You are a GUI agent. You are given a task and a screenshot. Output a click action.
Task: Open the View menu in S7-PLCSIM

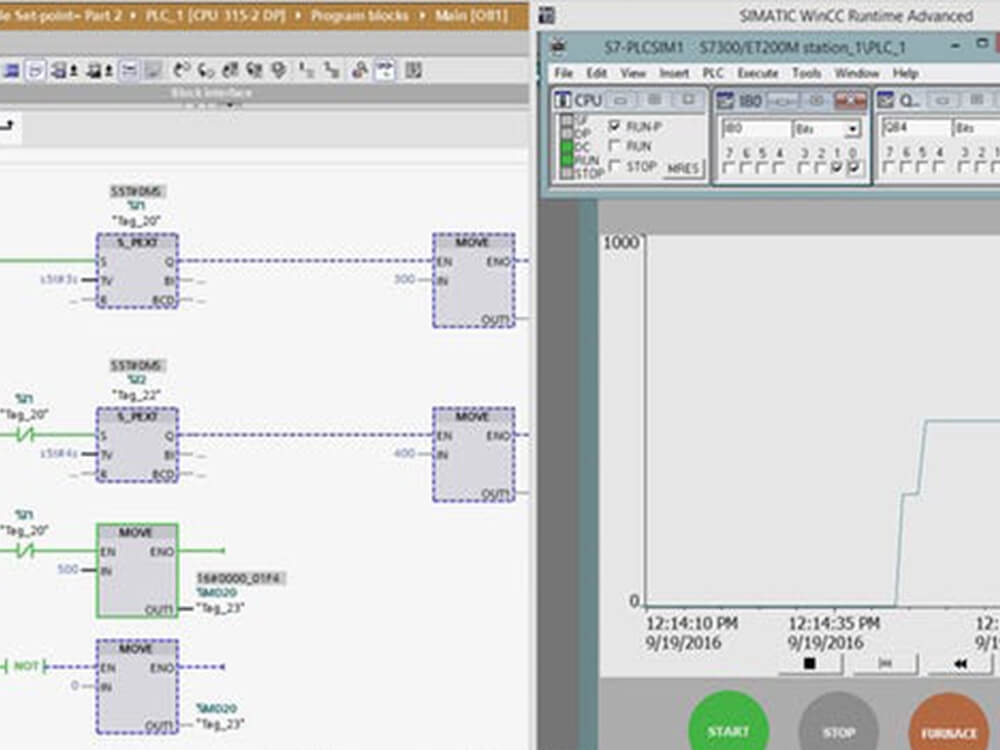tap(633, 73)
